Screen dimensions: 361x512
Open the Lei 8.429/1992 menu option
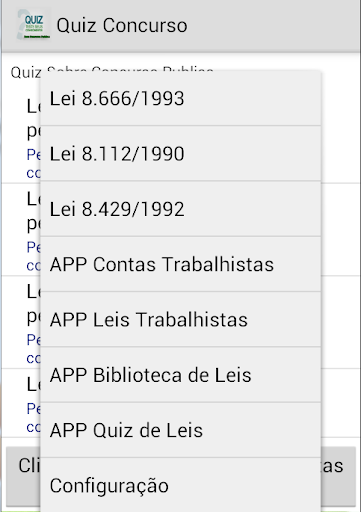click(180, 209)
